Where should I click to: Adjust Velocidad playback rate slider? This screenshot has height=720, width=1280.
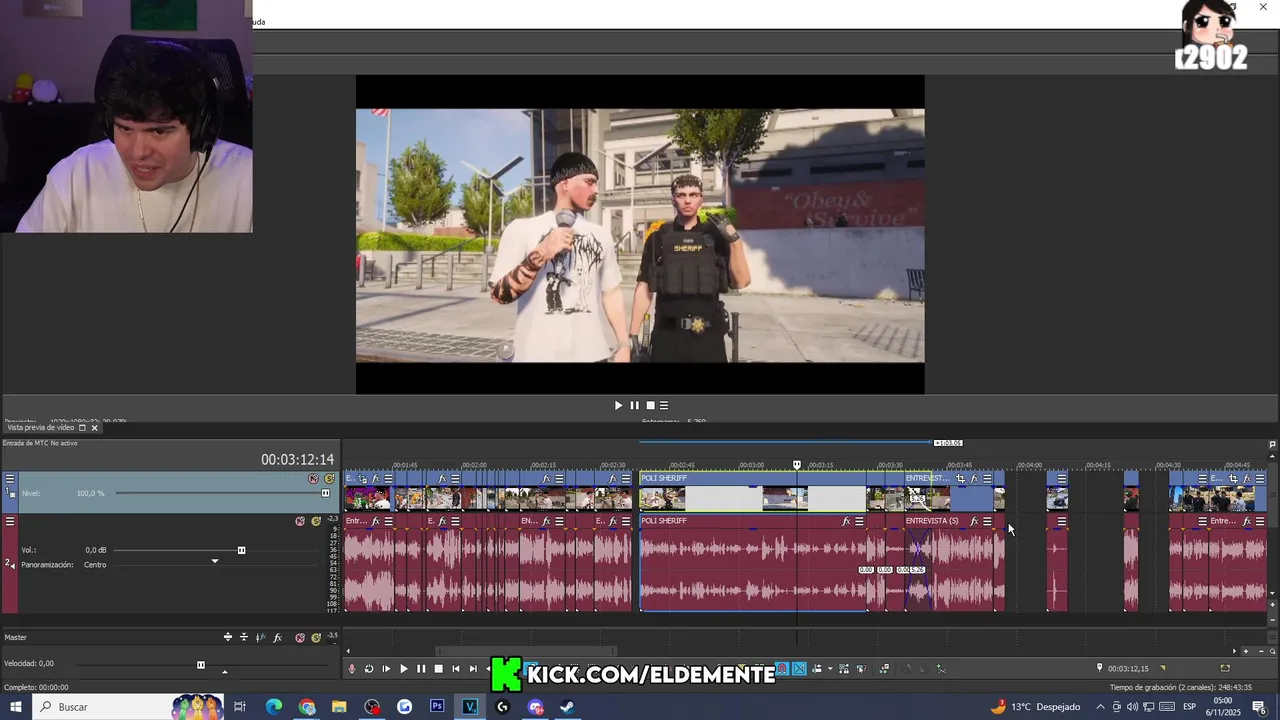pyautogui.click(x=201, y=665)
